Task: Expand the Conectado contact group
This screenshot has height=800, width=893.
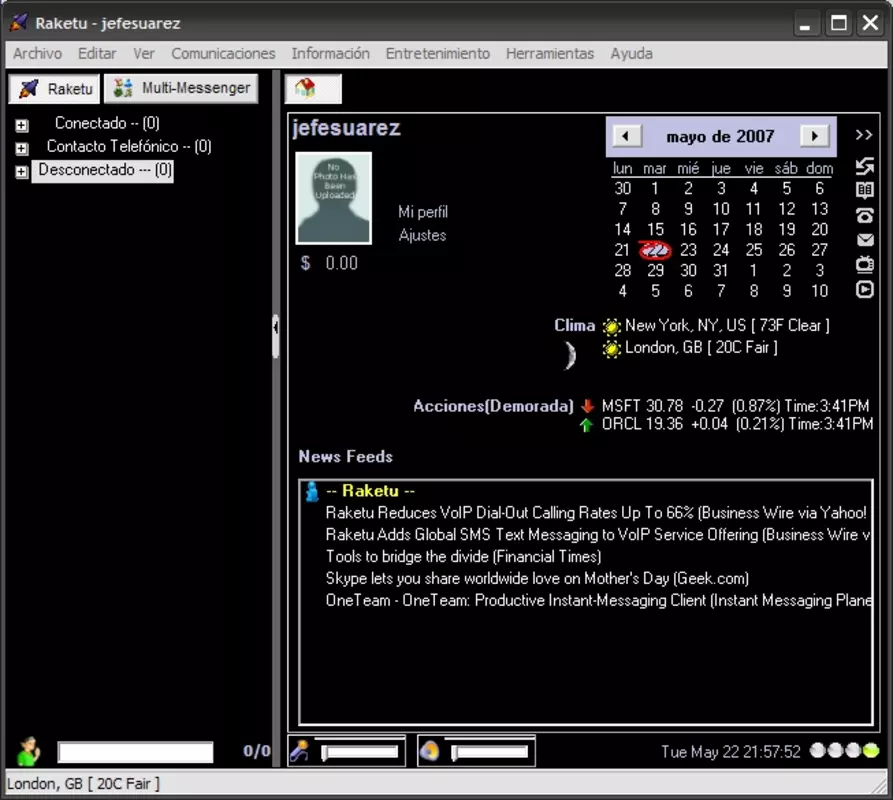Action: click(22, 125)
